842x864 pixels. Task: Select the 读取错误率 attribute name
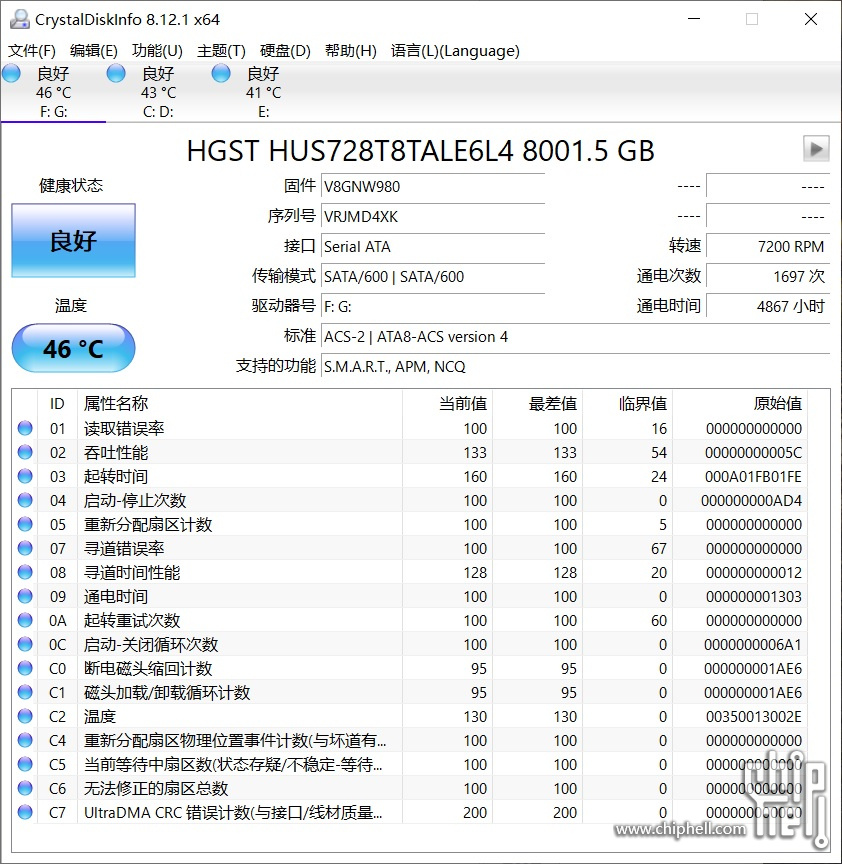(124, 429)
